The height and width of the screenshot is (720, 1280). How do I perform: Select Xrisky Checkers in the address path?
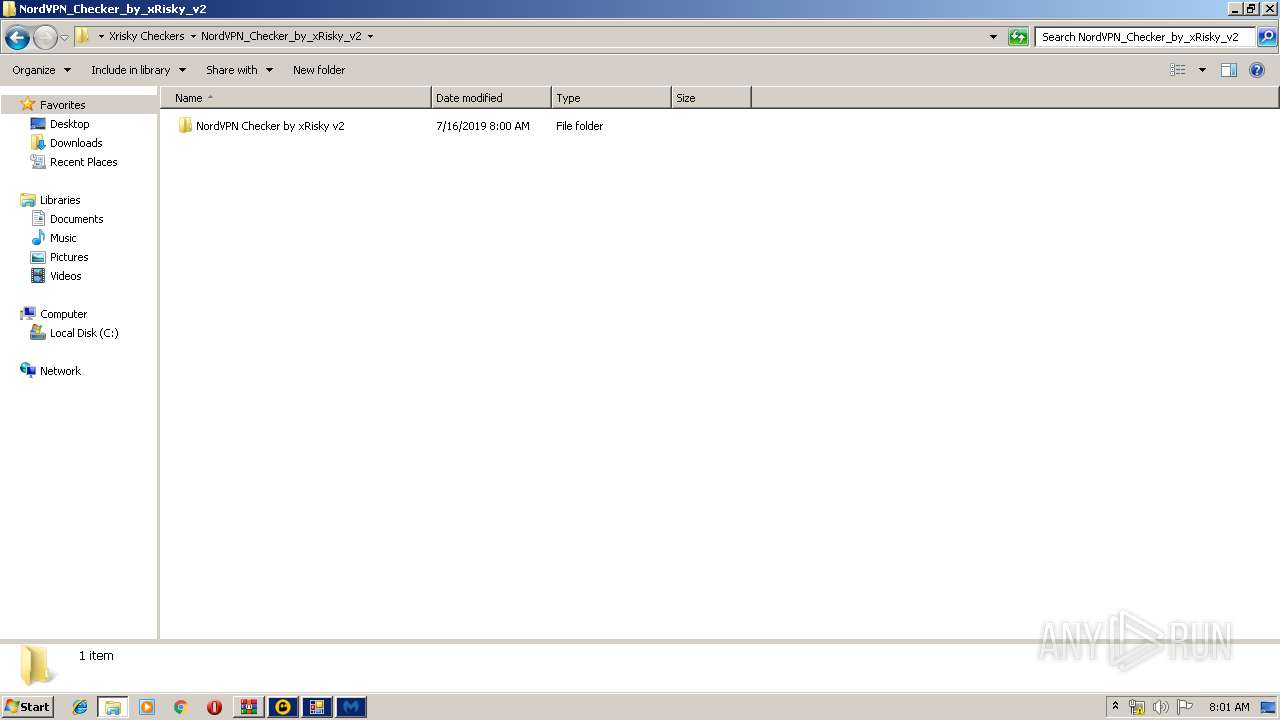(x=147, y=36)
